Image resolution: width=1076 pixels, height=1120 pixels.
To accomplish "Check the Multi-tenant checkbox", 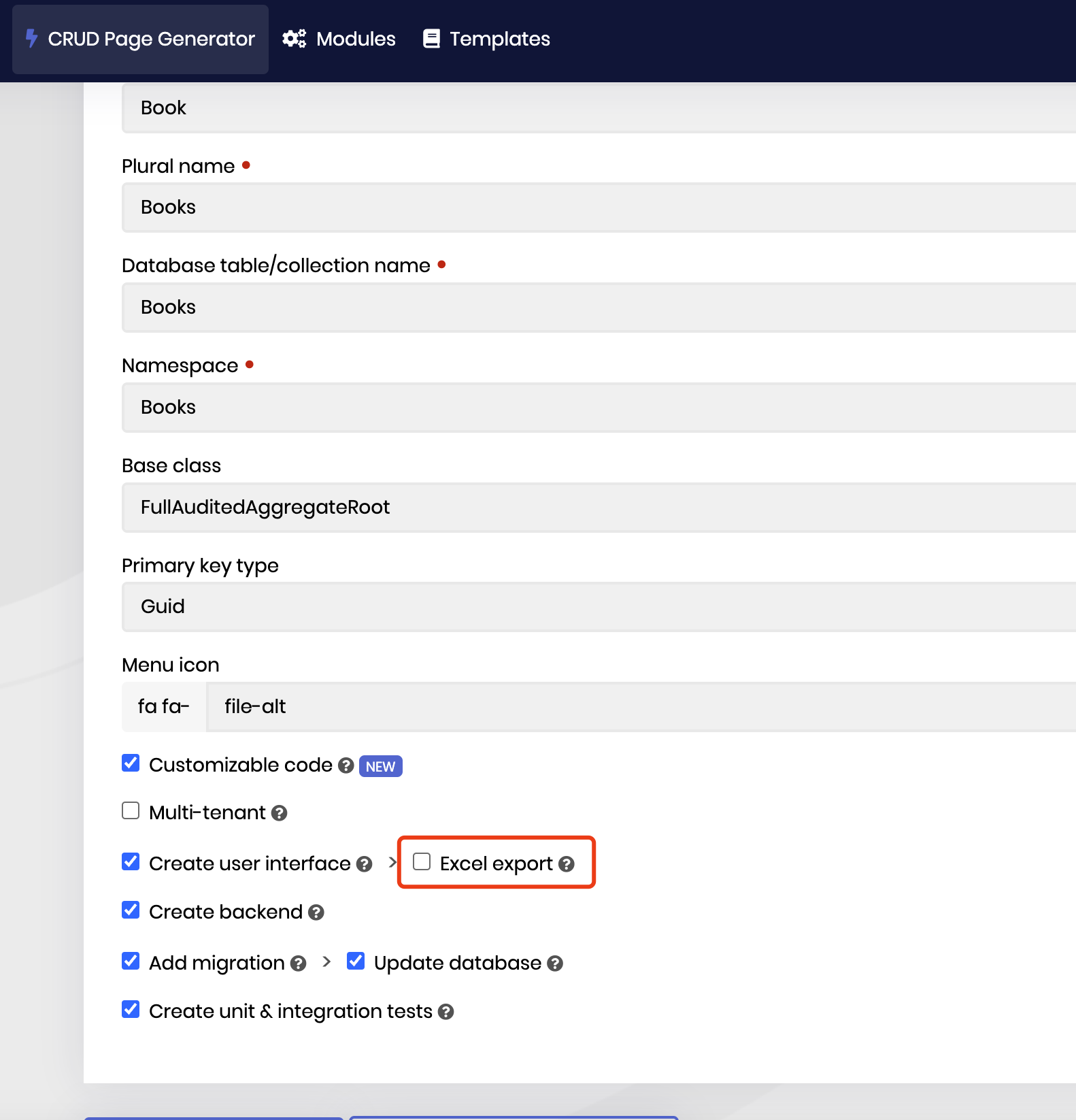I will coord(131,810).
